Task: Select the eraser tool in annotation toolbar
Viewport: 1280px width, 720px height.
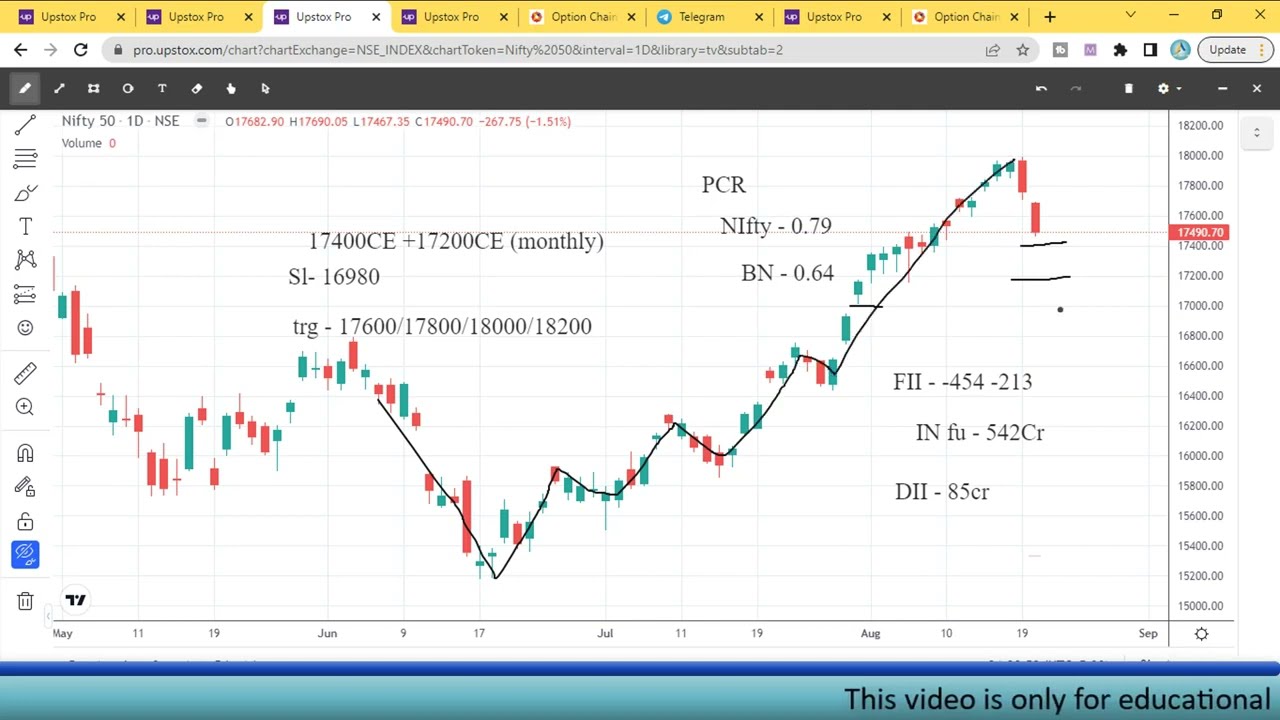Action: (x=196, y=88)
